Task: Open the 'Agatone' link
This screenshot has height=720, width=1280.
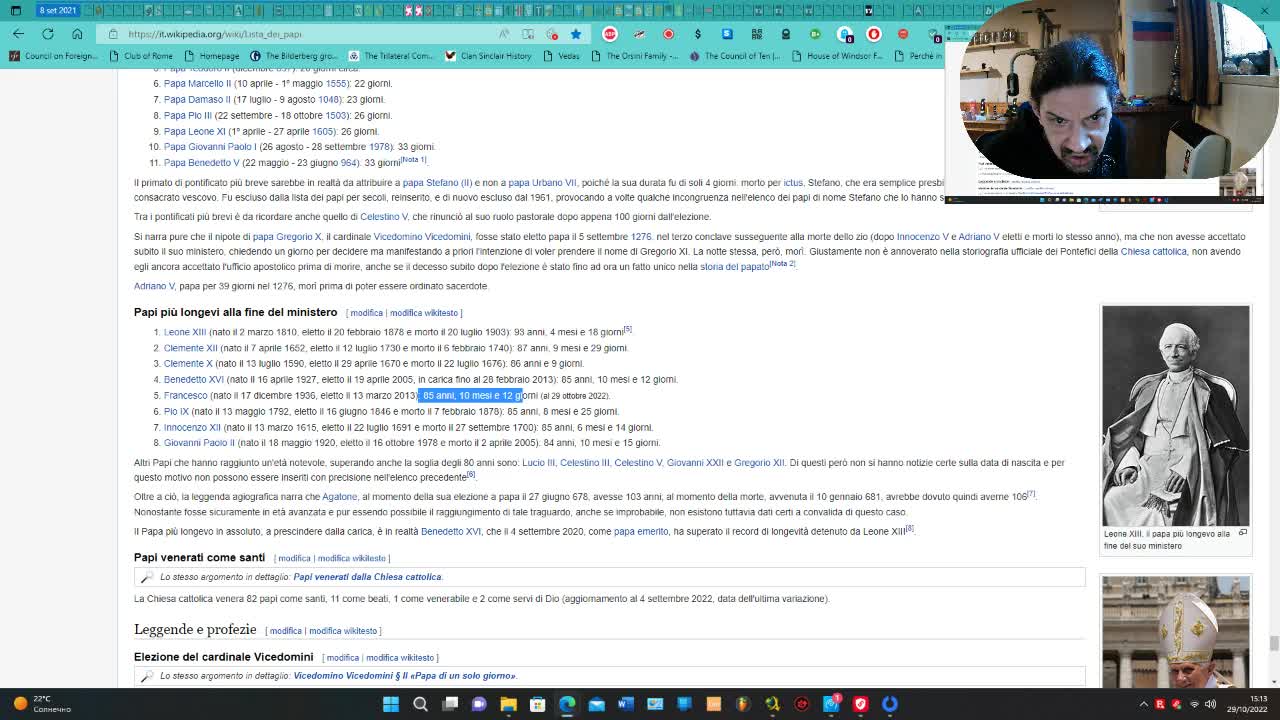Action: (340, 497)
